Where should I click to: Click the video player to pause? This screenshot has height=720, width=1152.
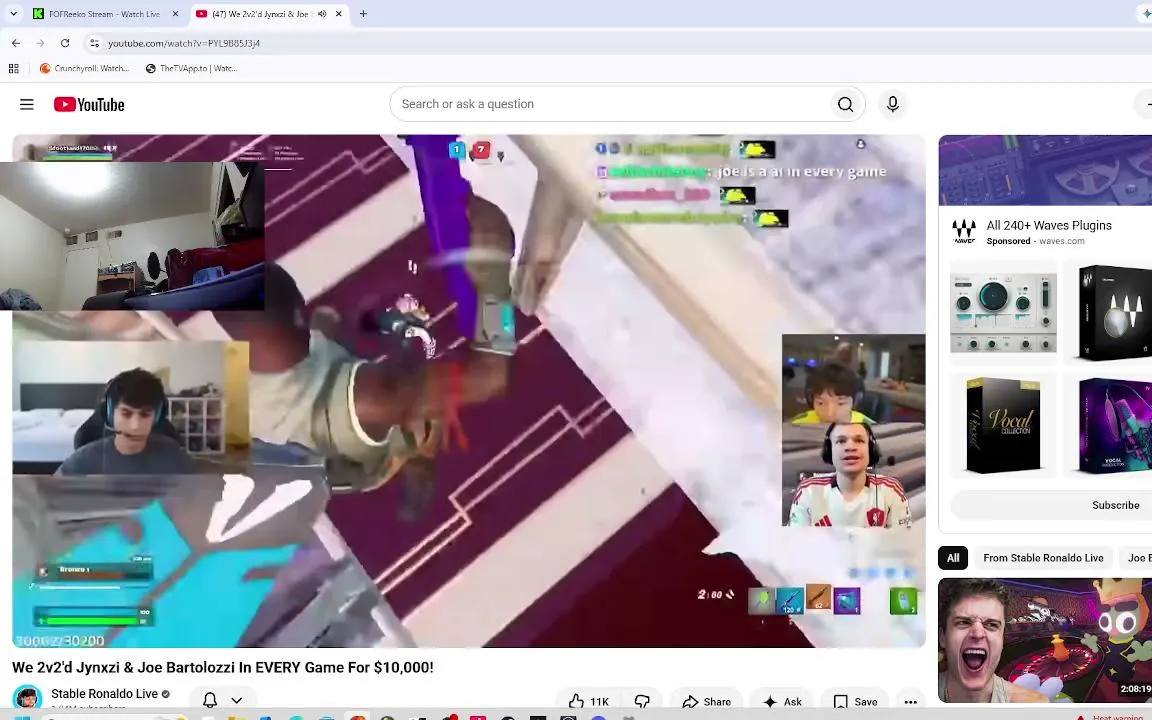coord(469,391)
